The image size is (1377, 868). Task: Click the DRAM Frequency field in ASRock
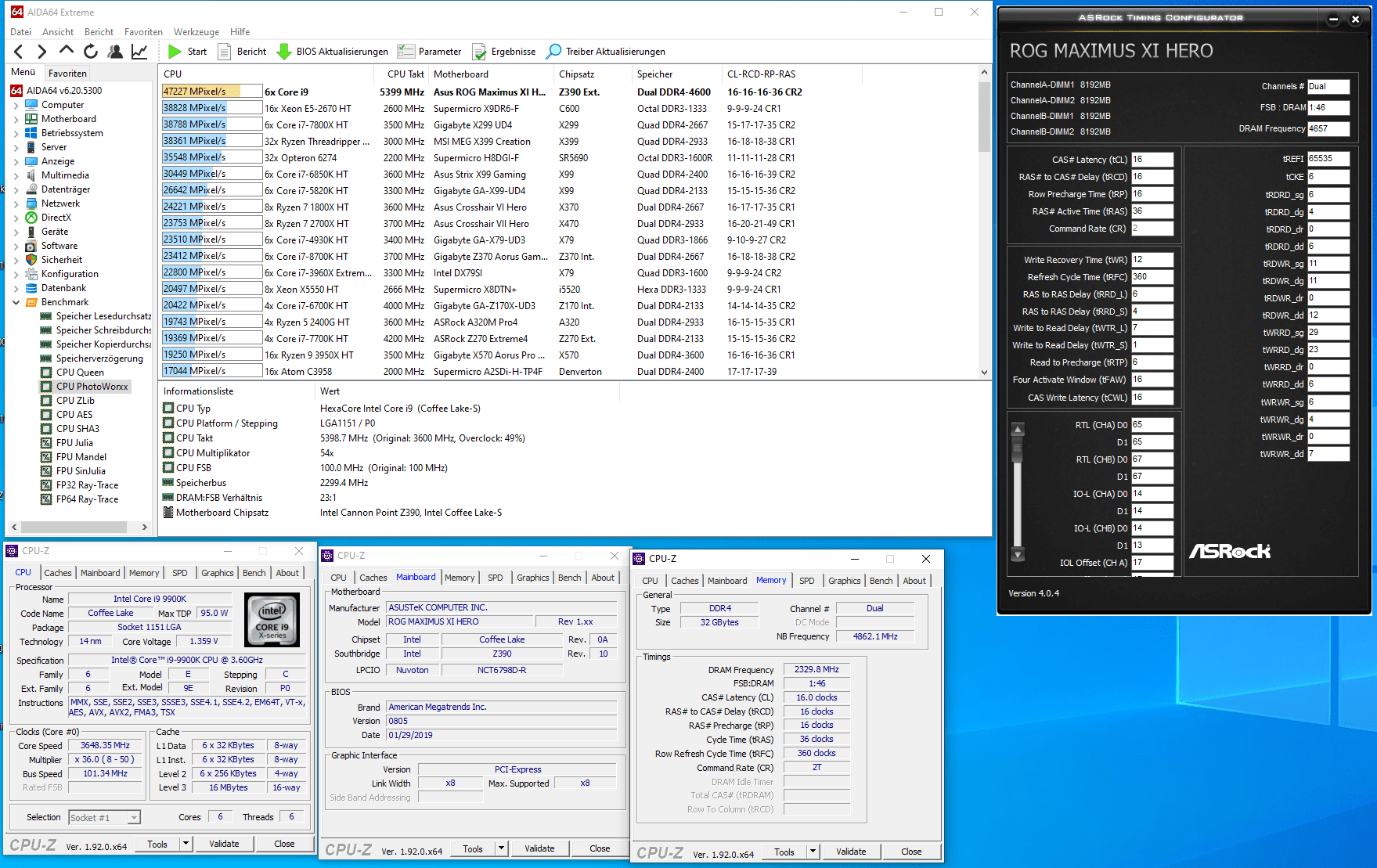[1328, 128]
